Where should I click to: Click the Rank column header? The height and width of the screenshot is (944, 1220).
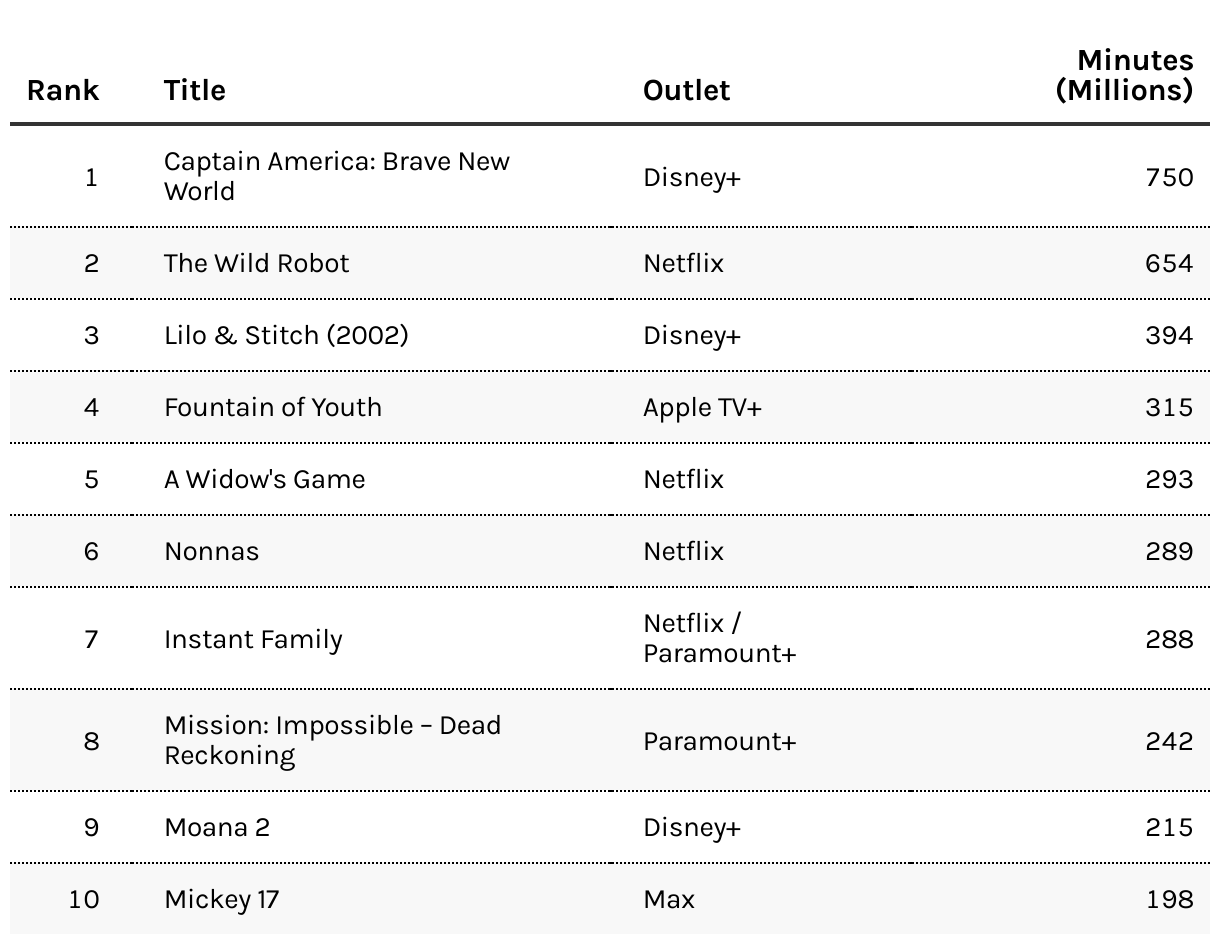(x=63, y=90)
